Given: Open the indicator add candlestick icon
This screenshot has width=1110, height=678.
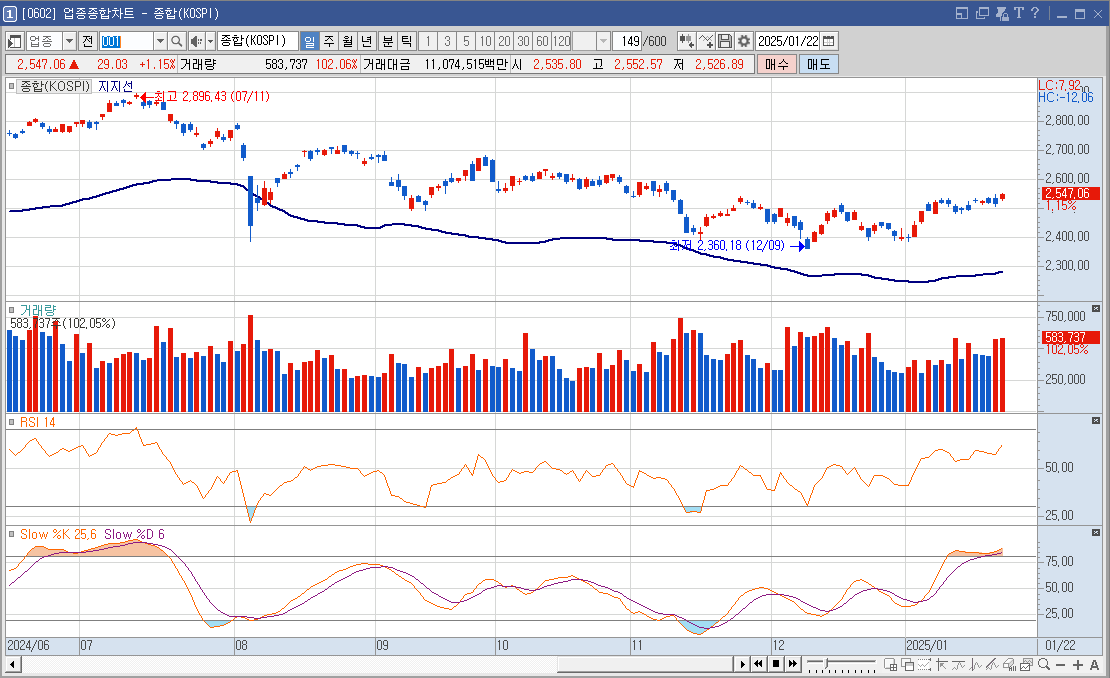Looking at the screenshot, I should pos(686,41).
